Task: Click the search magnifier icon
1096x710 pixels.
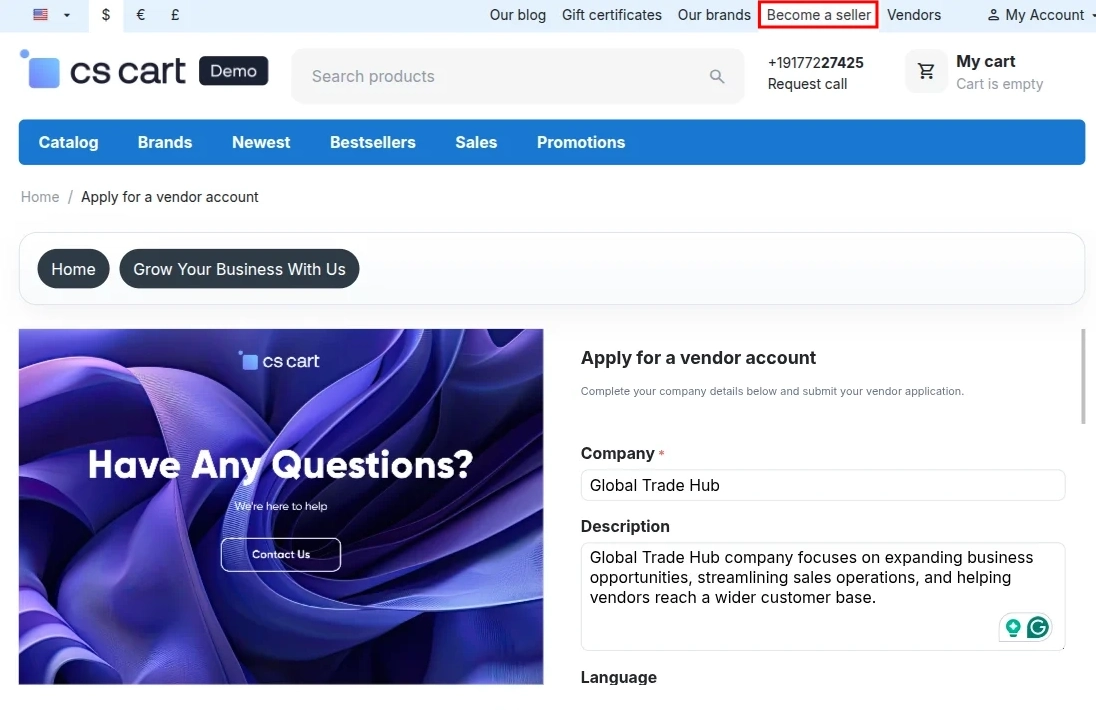Action: tap(716, 76)
